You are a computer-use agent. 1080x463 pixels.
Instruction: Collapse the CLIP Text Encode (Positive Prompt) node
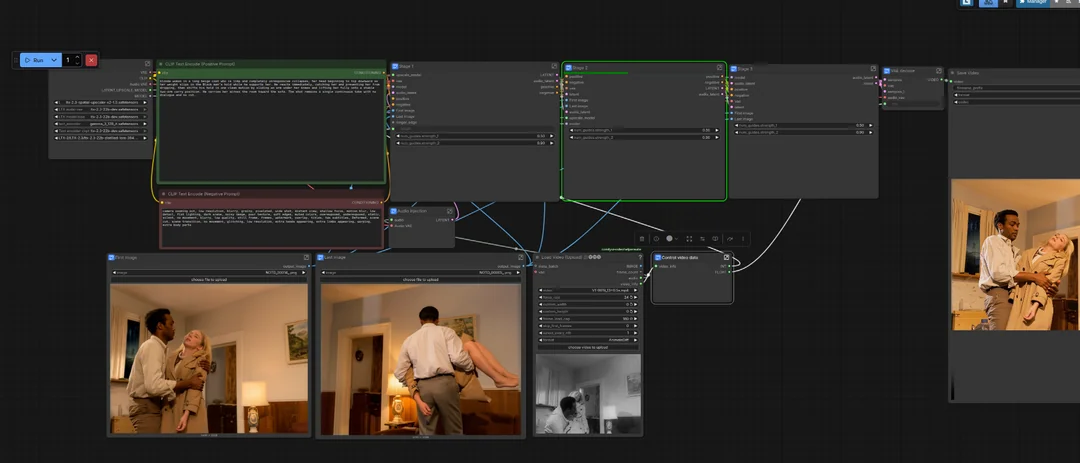pyautogui.click(x=161, y=63)
